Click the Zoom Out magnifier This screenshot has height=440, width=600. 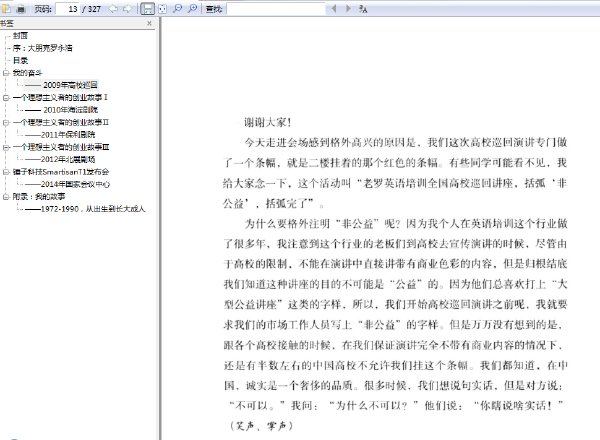pos(177,8)
